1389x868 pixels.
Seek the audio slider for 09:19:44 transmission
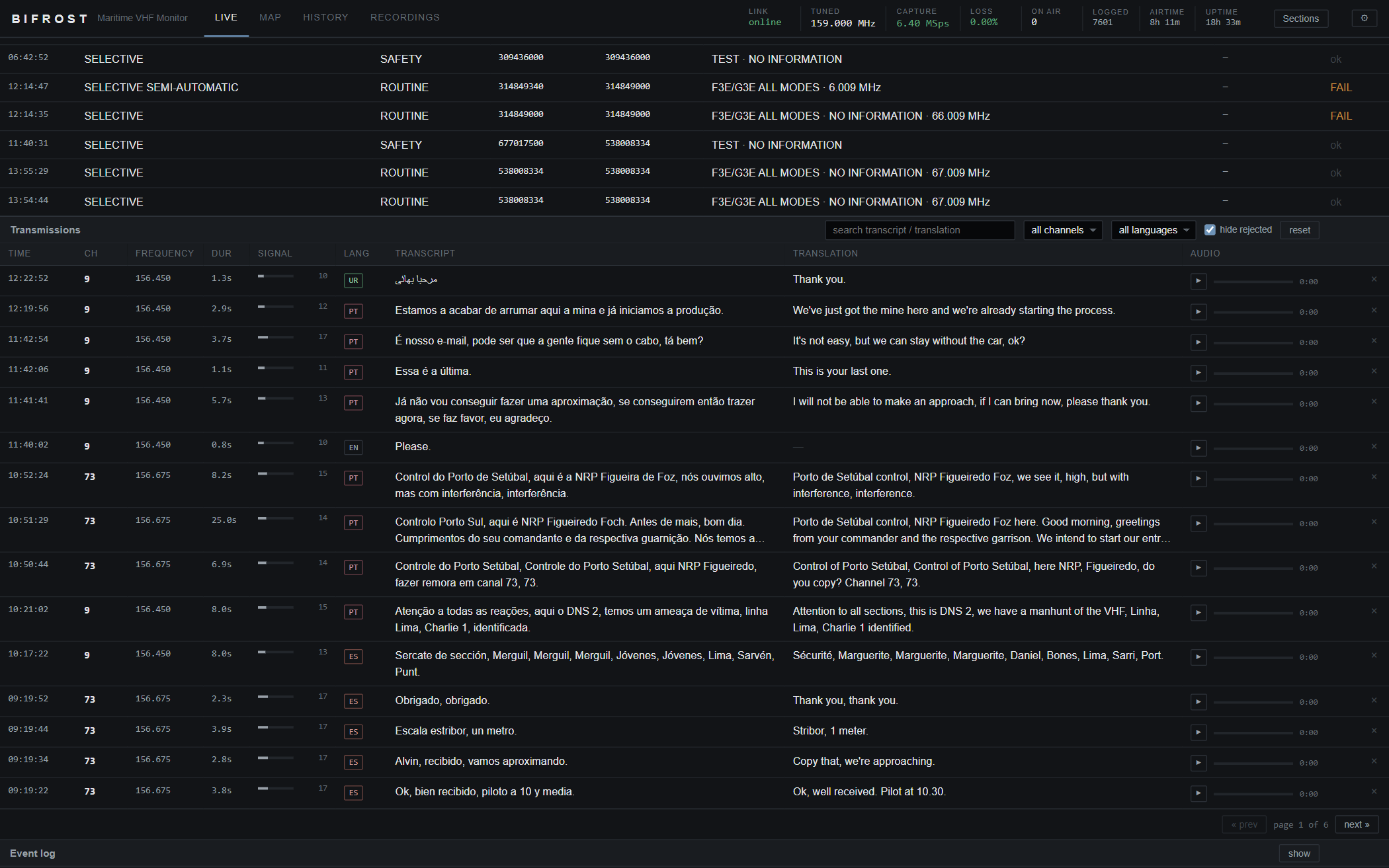point(1253,732)
